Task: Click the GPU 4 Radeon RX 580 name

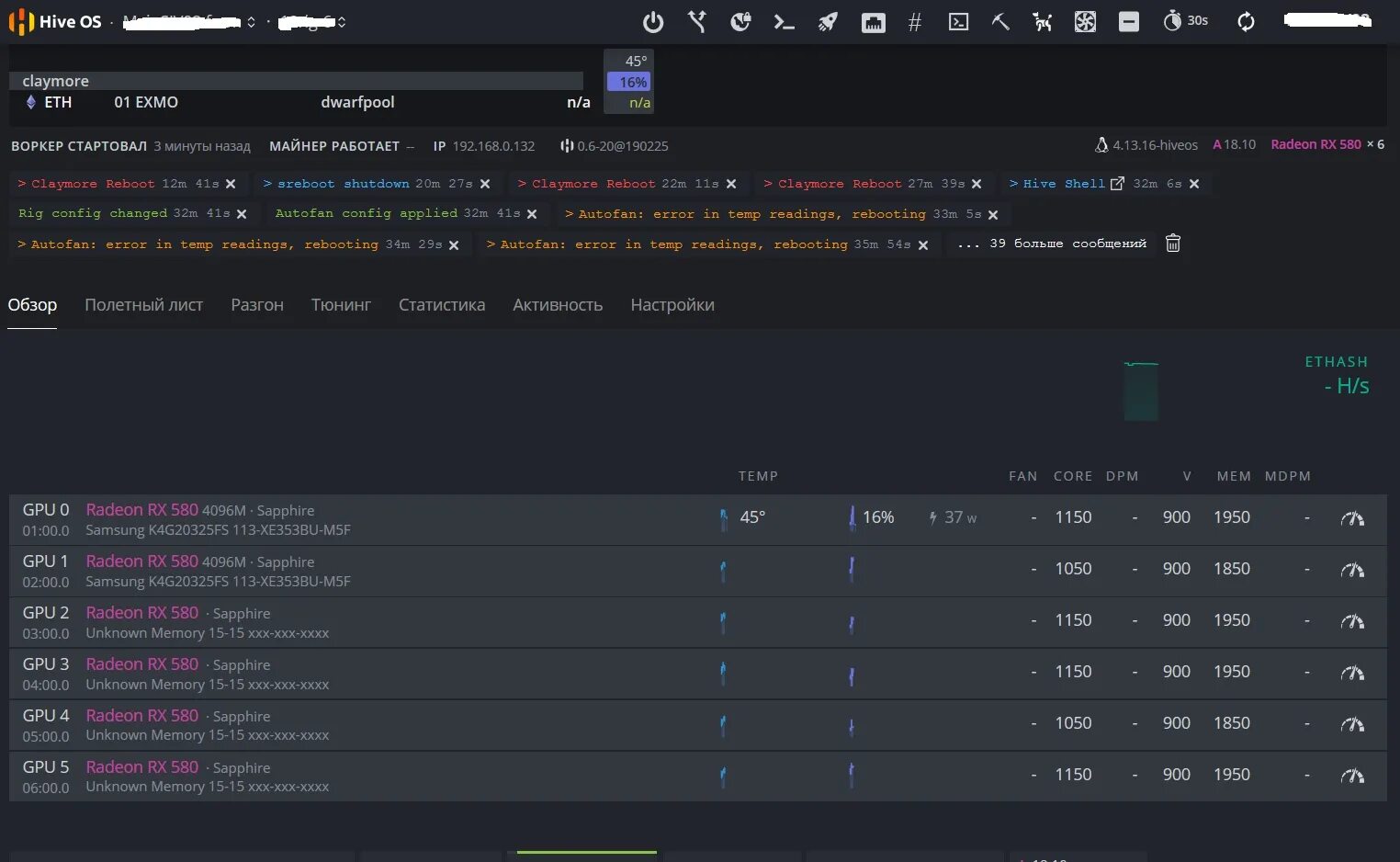Action: 141,715
